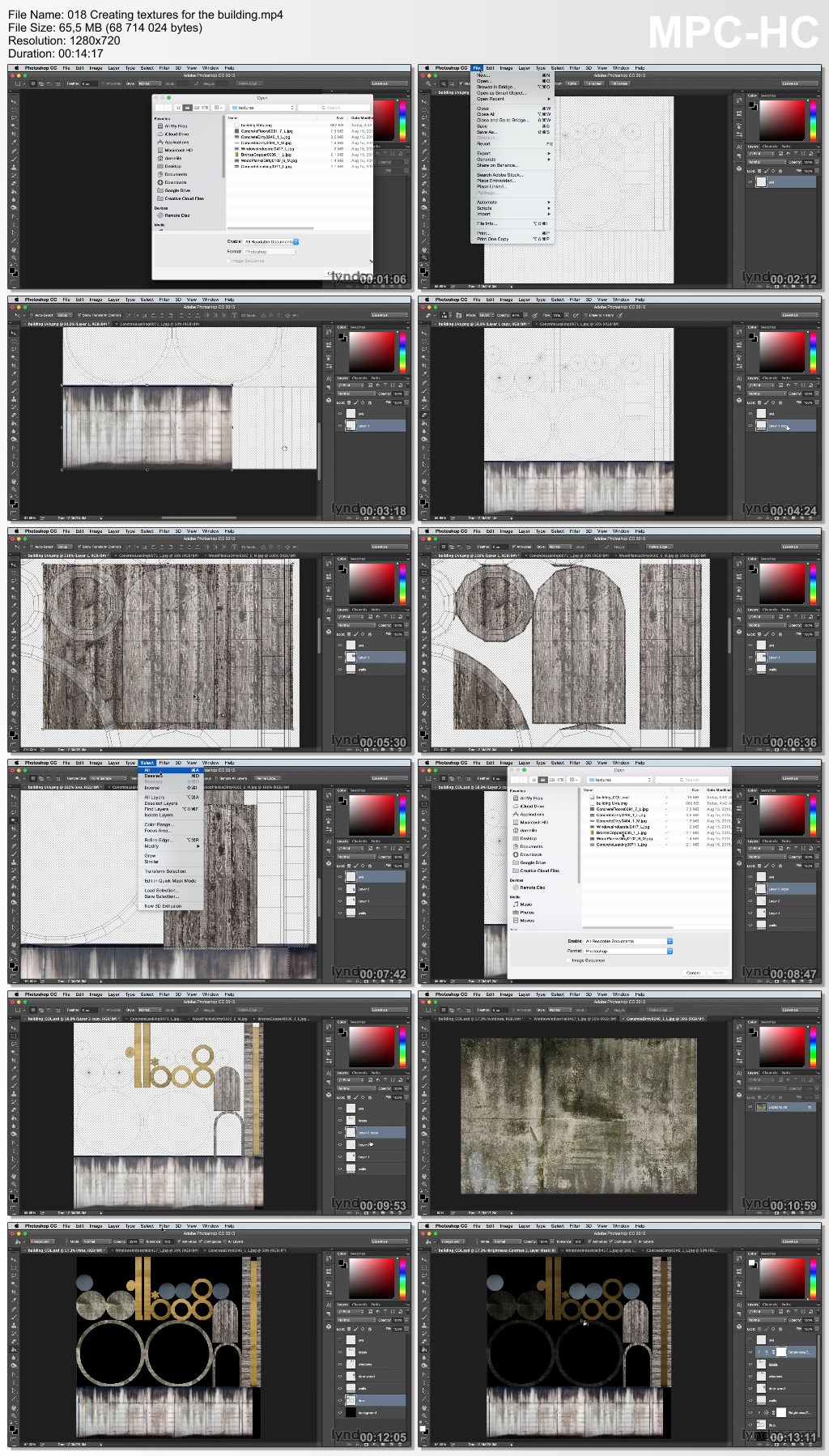Screen dimensions: 829x1456
Task: Open Enable dropdown in the 00:01:06 Open dialog
Action: (x=271, y=241)
